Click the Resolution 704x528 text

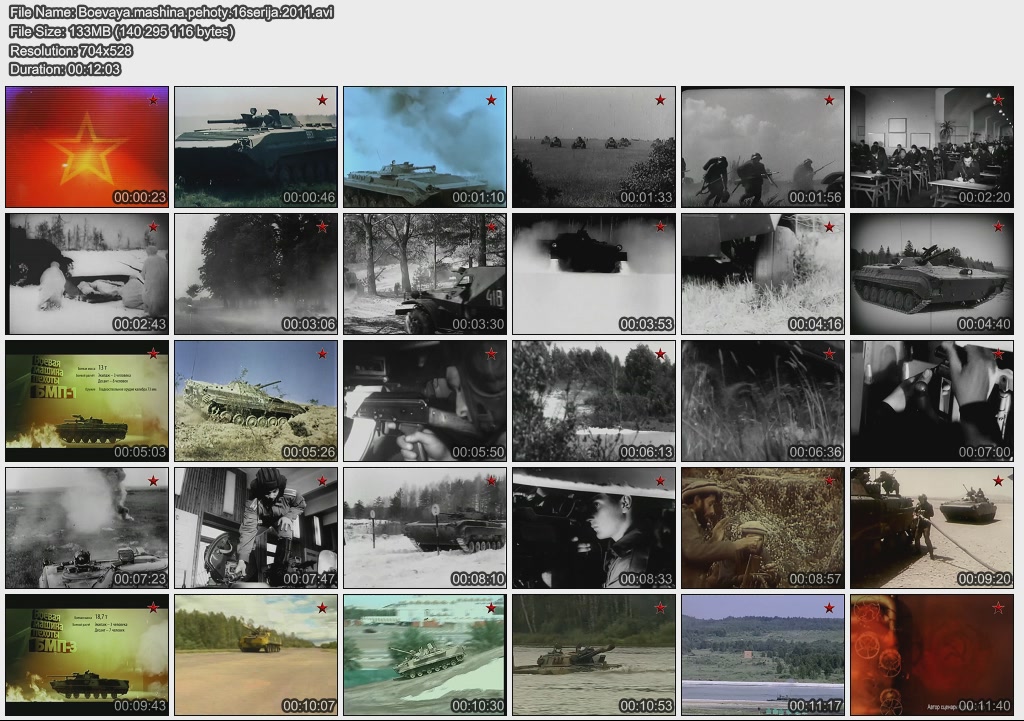71,50
